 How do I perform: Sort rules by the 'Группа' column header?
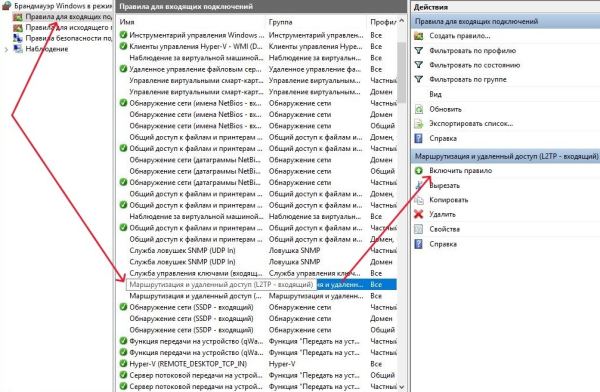click(316, 22)
